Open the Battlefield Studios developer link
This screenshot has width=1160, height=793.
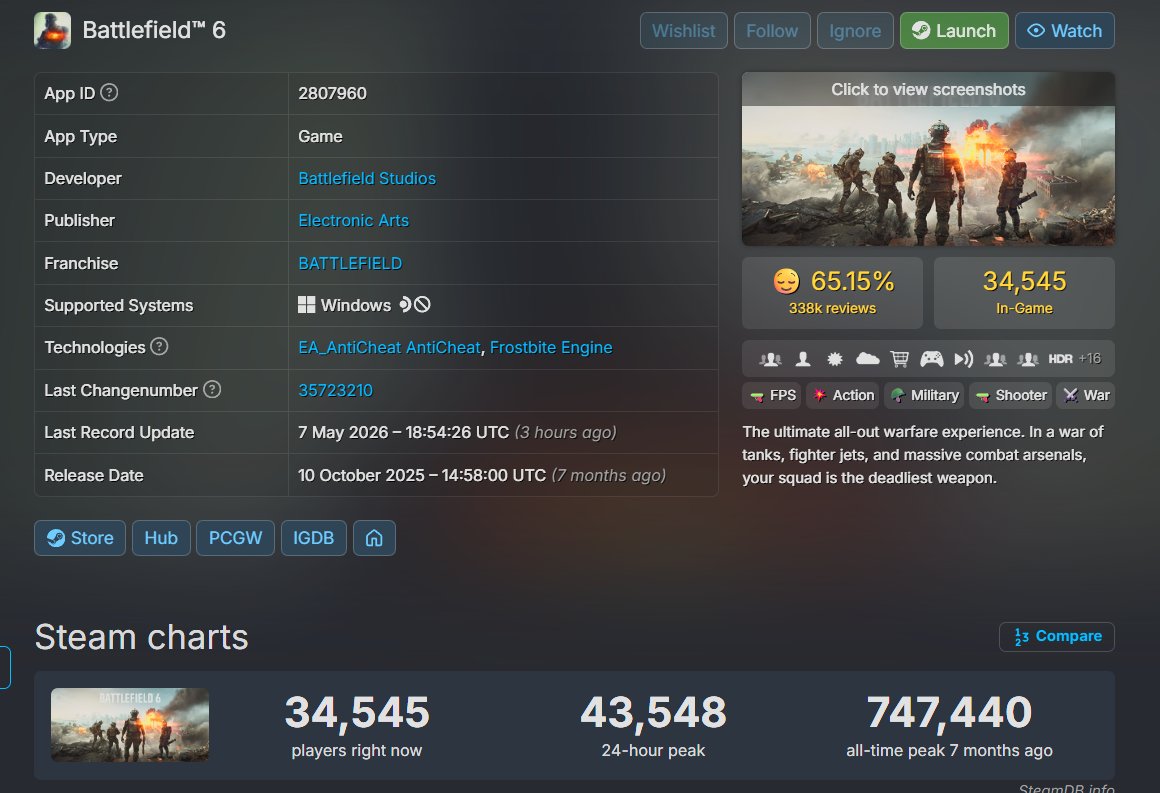(367, 178)
